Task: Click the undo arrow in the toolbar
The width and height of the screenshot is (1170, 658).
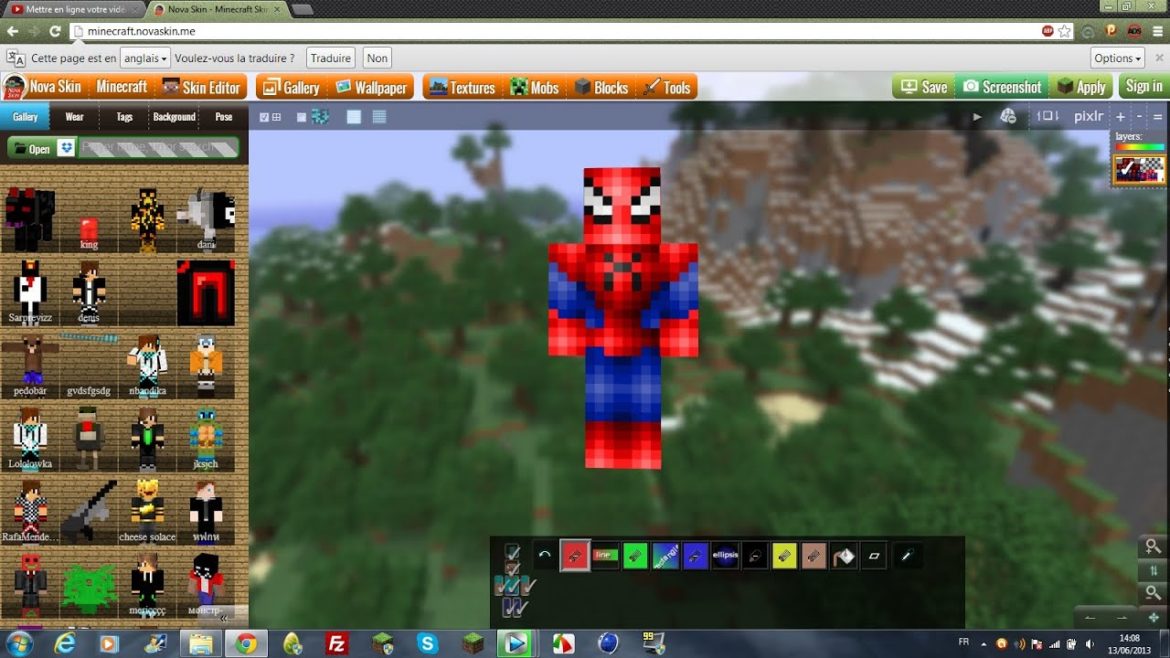Action: tap(545, 555)
